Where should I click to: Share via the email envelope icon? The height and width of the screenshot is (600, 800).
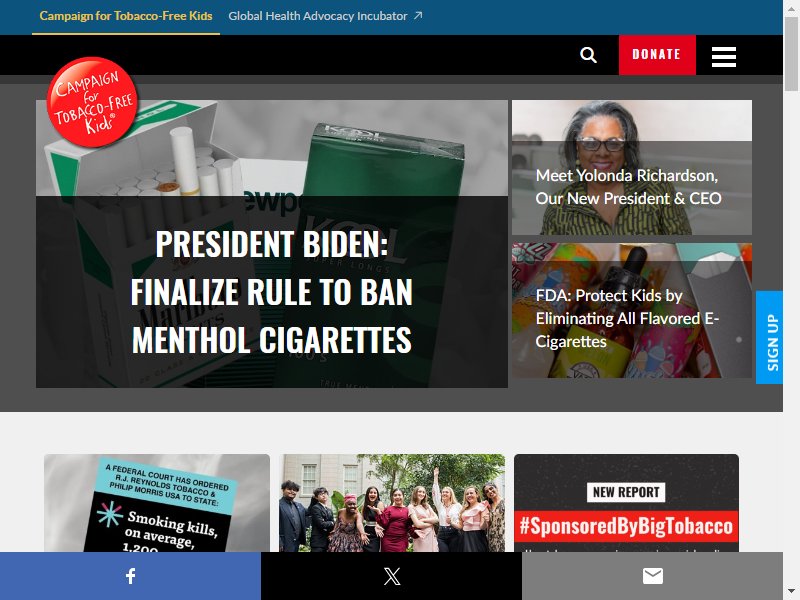(653, 576)
